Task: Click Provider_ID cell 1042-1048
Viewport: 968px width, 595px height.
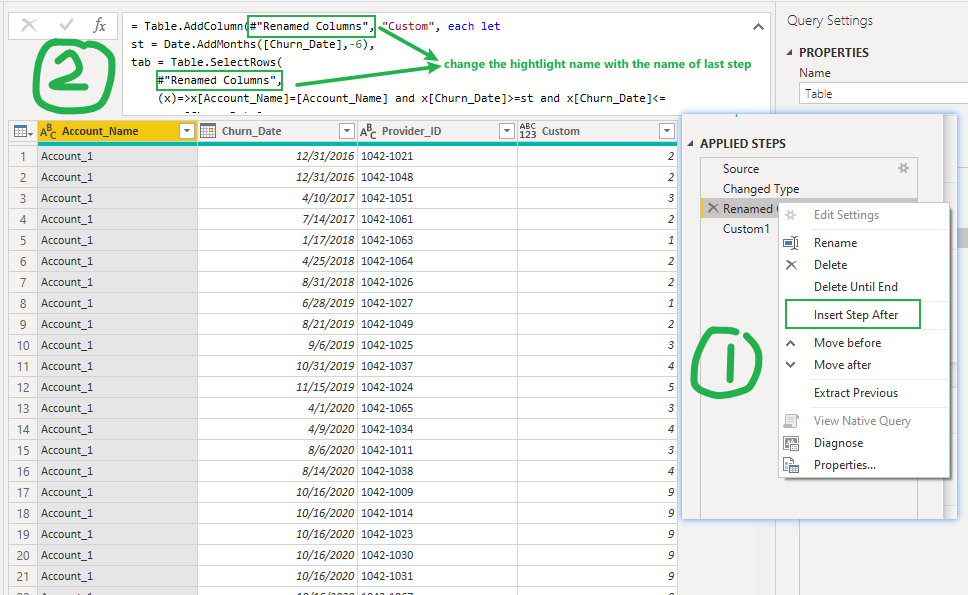Action: pyautogui.click(x=437, y=177)
